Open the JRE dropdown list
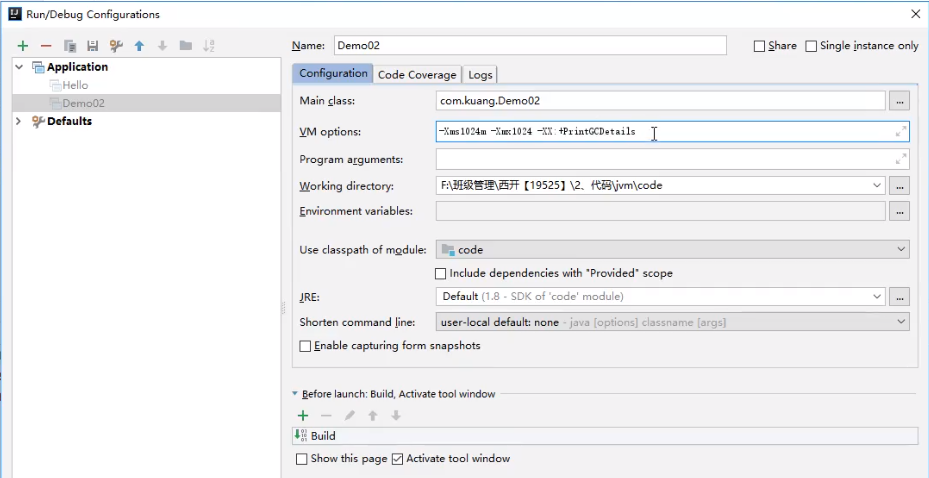The width and height of the screenshot is (929, 478). pyautogui.click(x=877, y=296)
